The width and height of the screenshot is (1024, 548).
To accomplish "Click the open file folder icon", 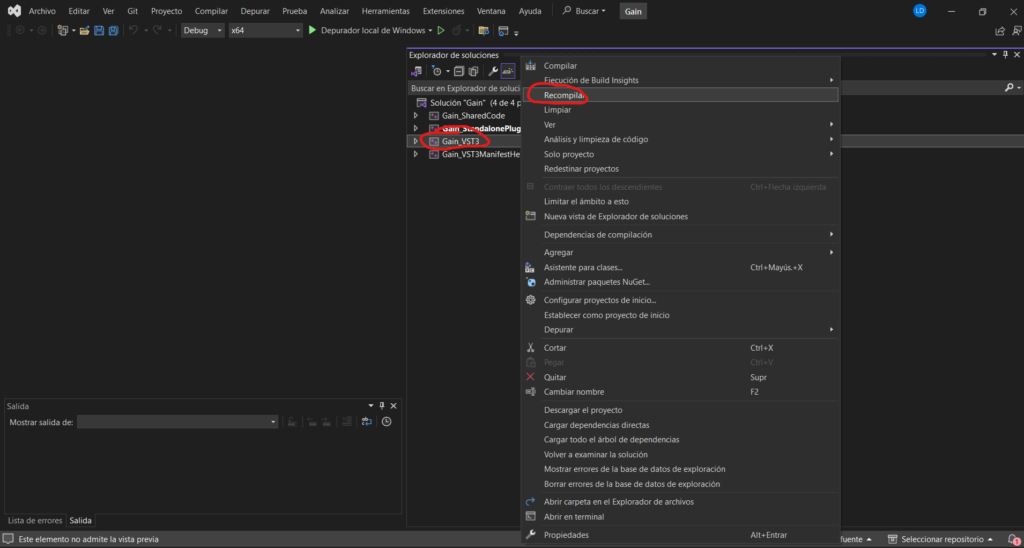I will pyautogui.click(x=84, y=31).
